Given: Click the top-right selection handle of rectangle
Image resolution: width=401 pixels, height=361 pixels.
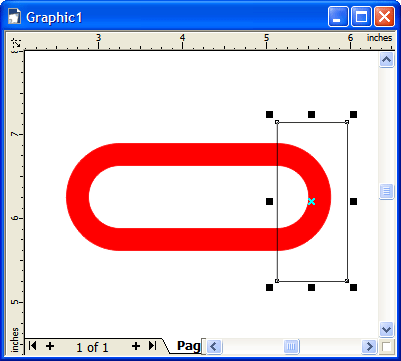Looking at the screenshot, I should tap(353, 115).
